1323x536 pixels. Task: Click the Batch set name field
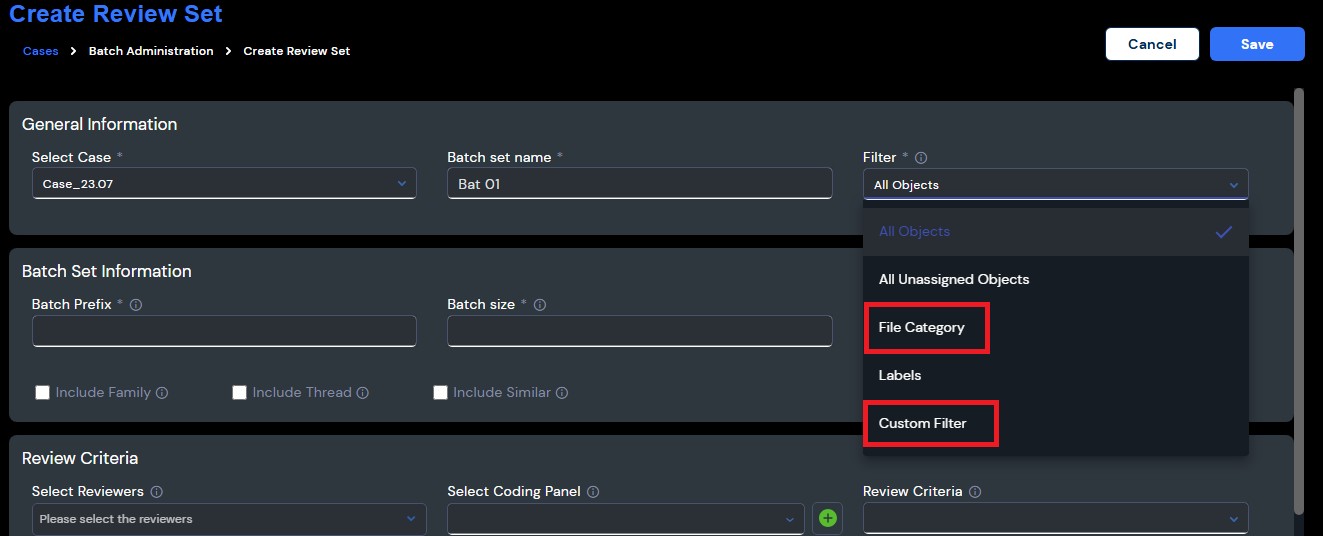click(639, 184)
